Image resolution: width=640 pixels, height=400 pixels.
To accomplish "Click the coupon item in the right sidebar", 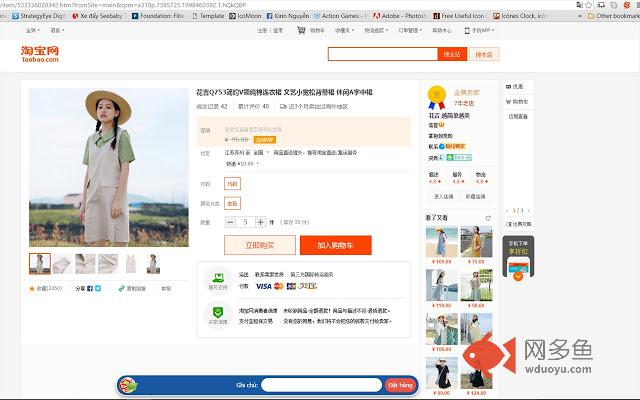I will point(514,87).
